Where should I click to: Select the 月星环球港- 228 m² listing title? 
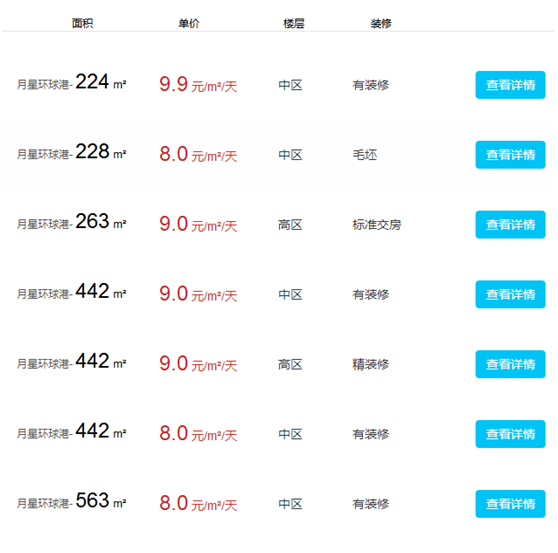(72, 152)
